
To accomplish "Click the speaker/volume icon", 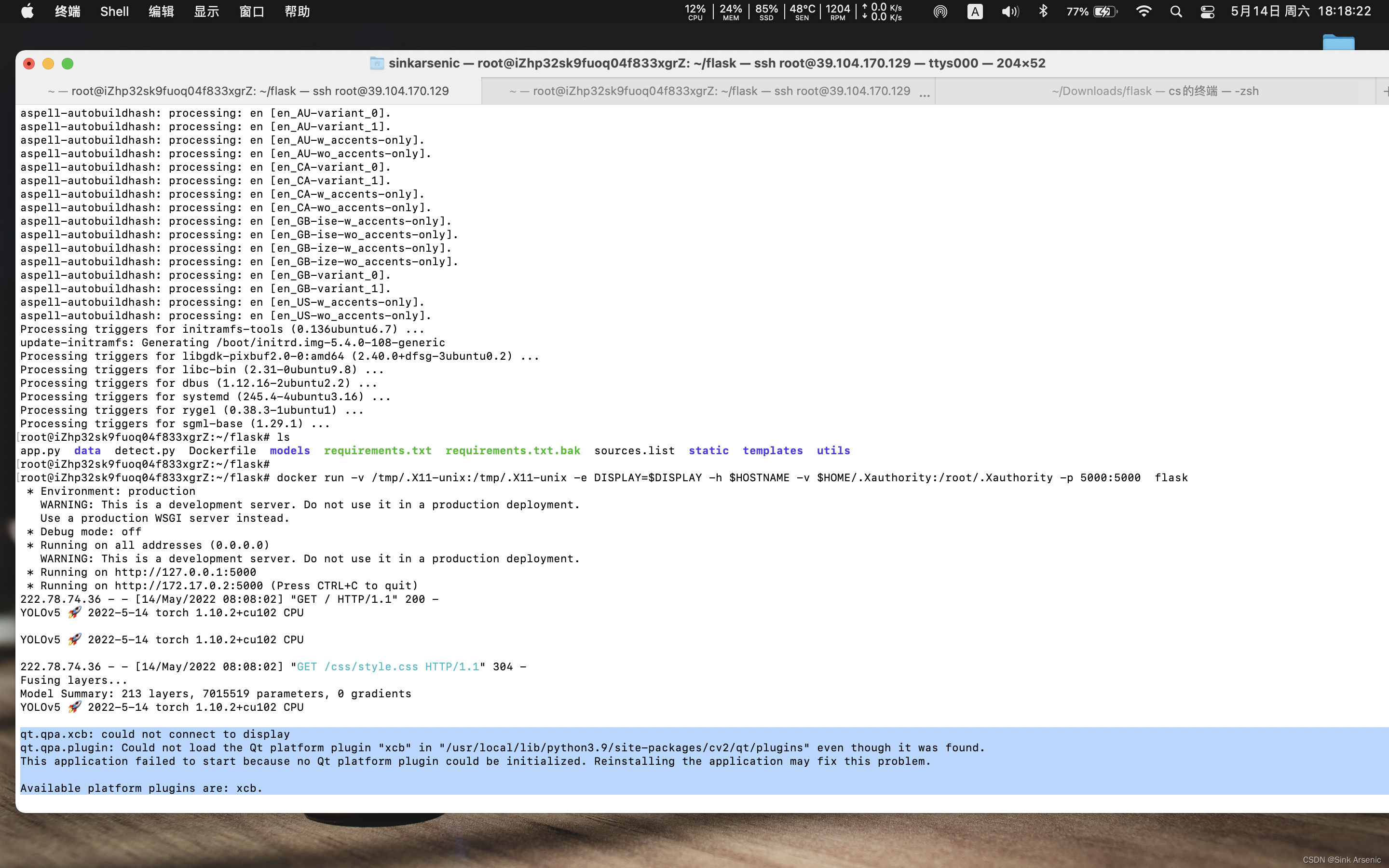I will click(x=1010, y=12).
